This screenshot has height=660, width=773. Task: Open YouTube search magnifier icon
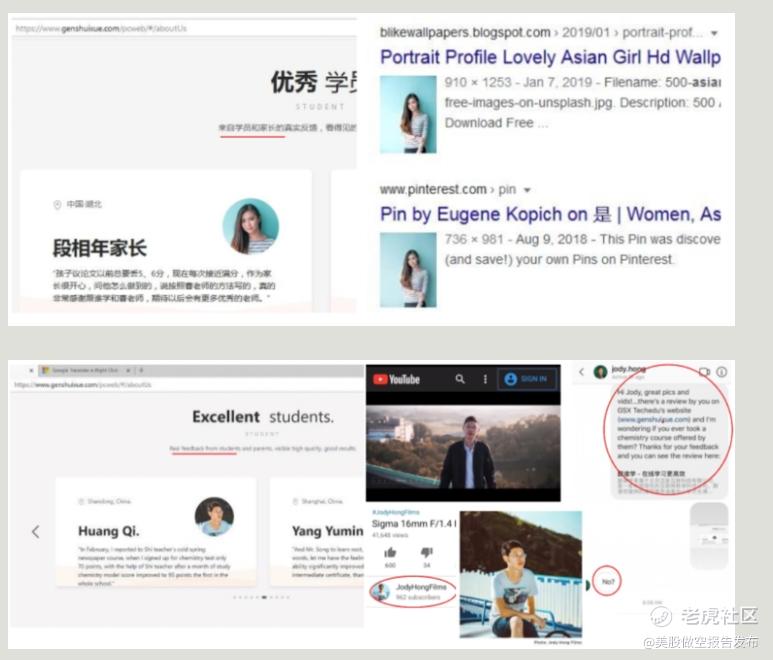460,379
